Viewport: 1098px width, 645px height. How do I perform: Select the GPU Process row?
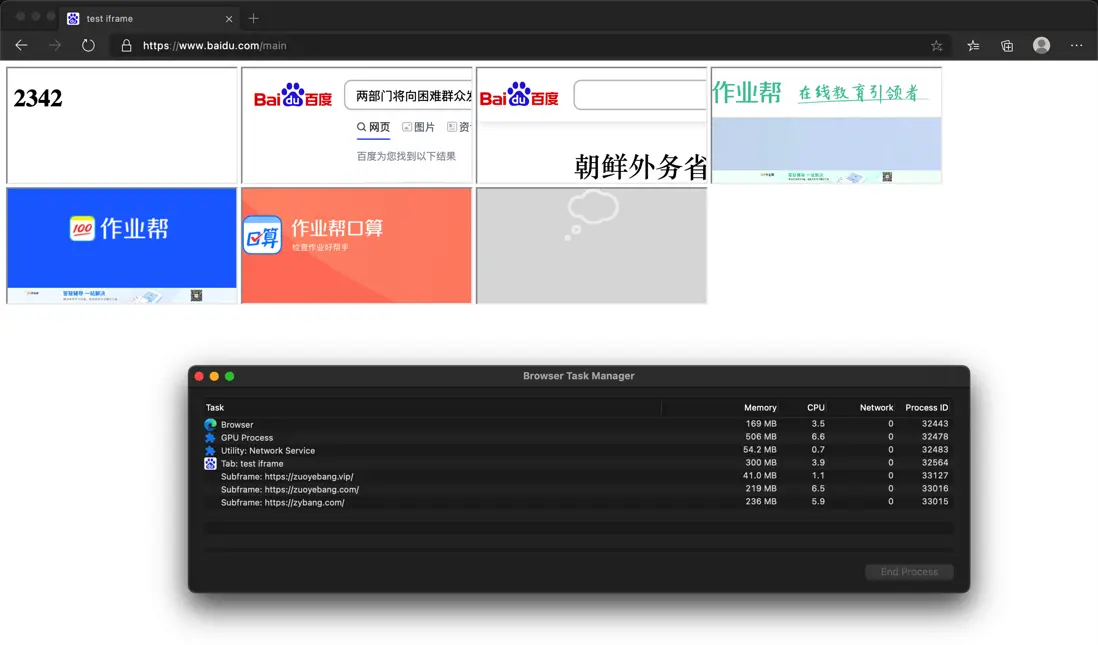point(578,437)
